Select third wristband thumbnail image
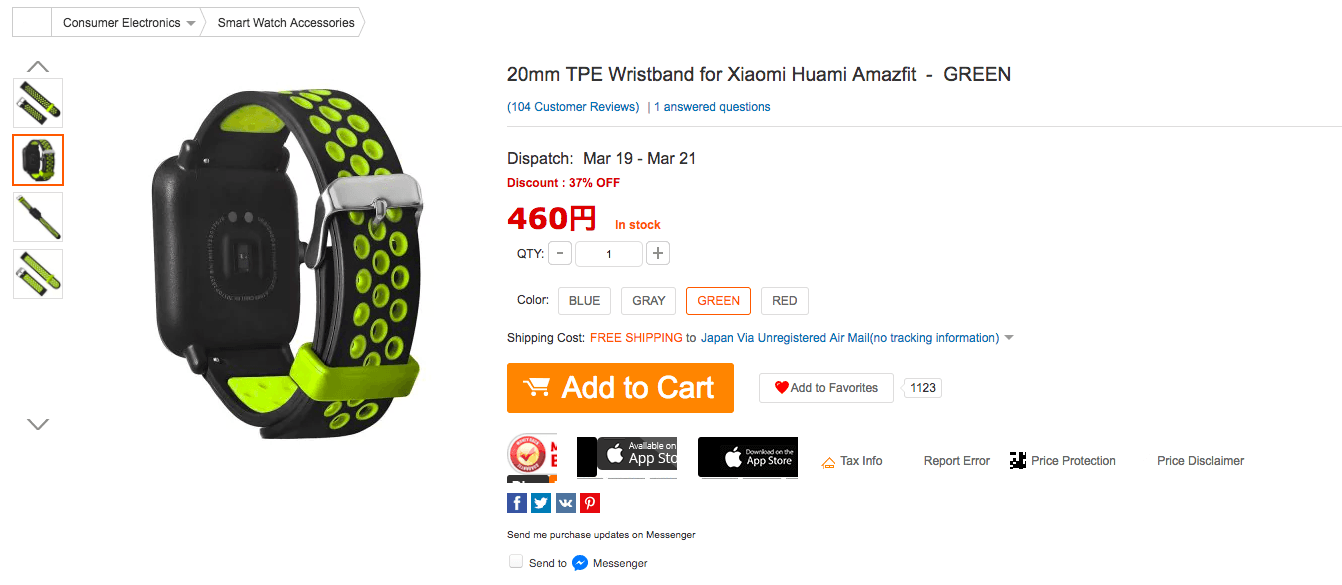Image resolution: width=1342 pixels, height=585 pixels. click(x=38, y=217)
